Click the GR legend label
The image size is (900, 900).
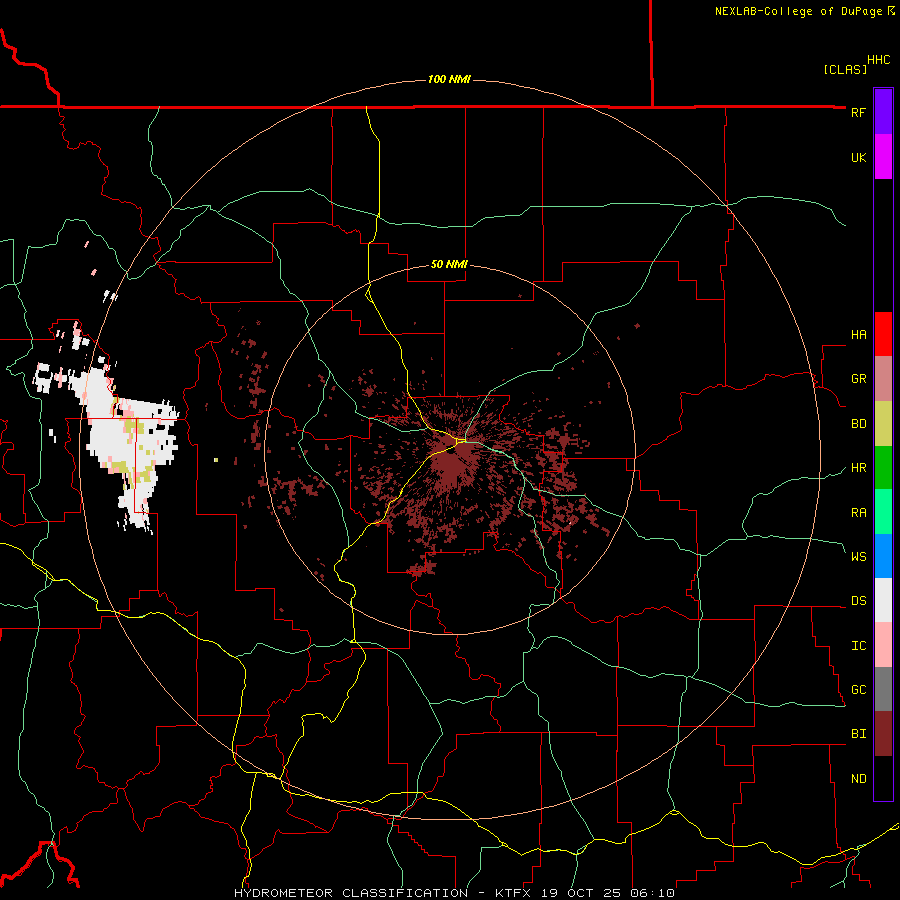pos(858,379)
